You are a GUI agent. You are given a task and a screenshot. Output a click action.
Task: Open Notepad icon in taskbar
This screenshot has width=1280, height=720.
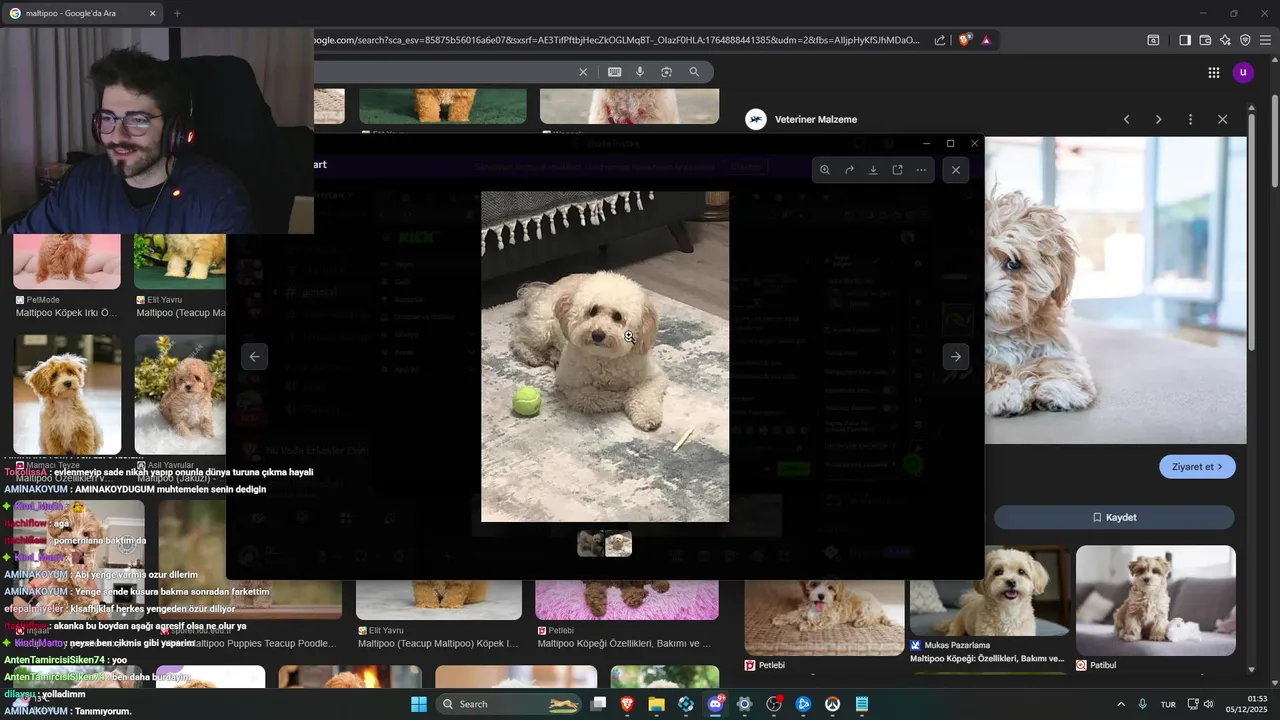coord(861,704)
